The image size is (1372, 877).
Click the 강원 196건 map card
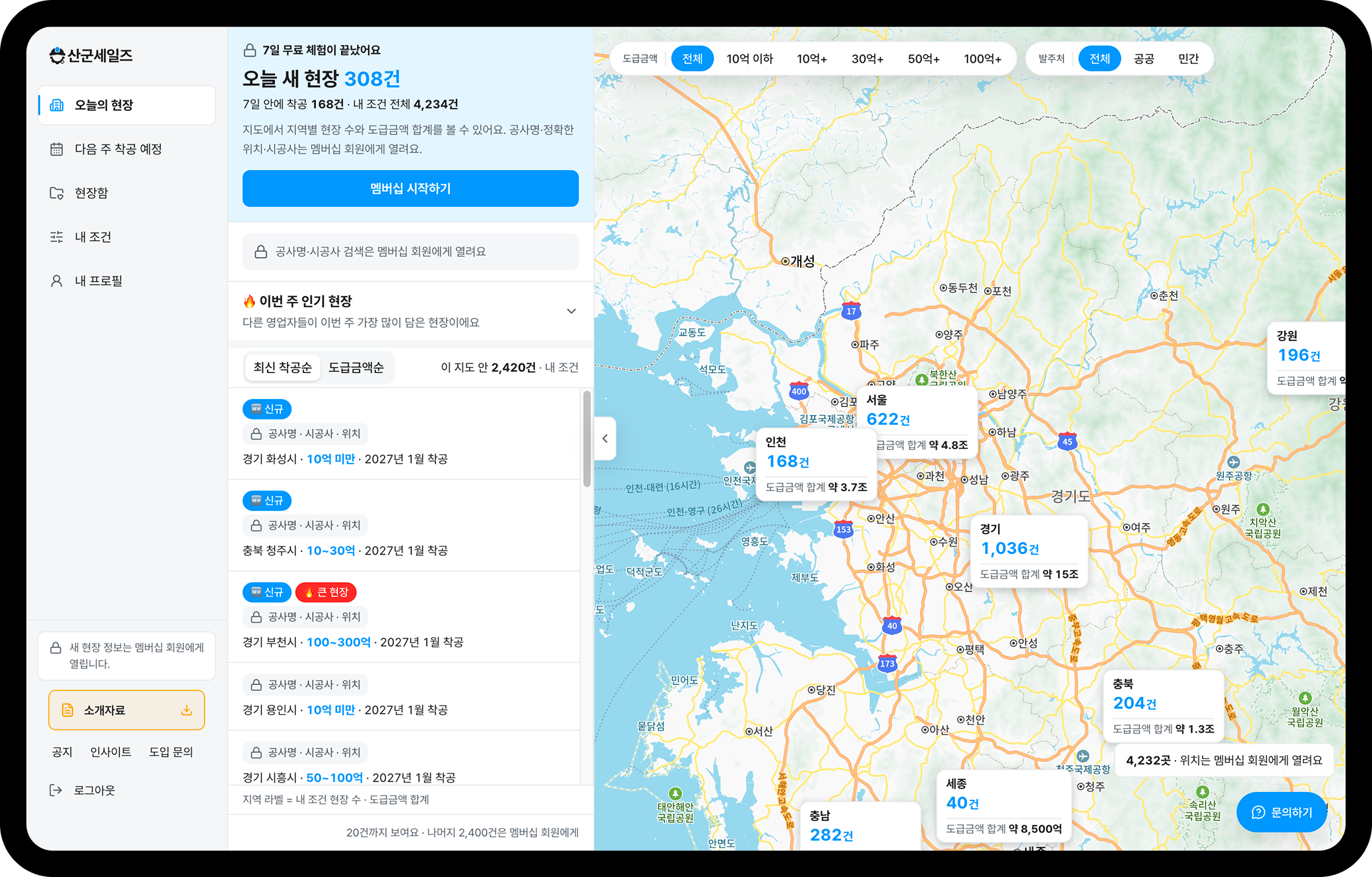[1307, 358]
